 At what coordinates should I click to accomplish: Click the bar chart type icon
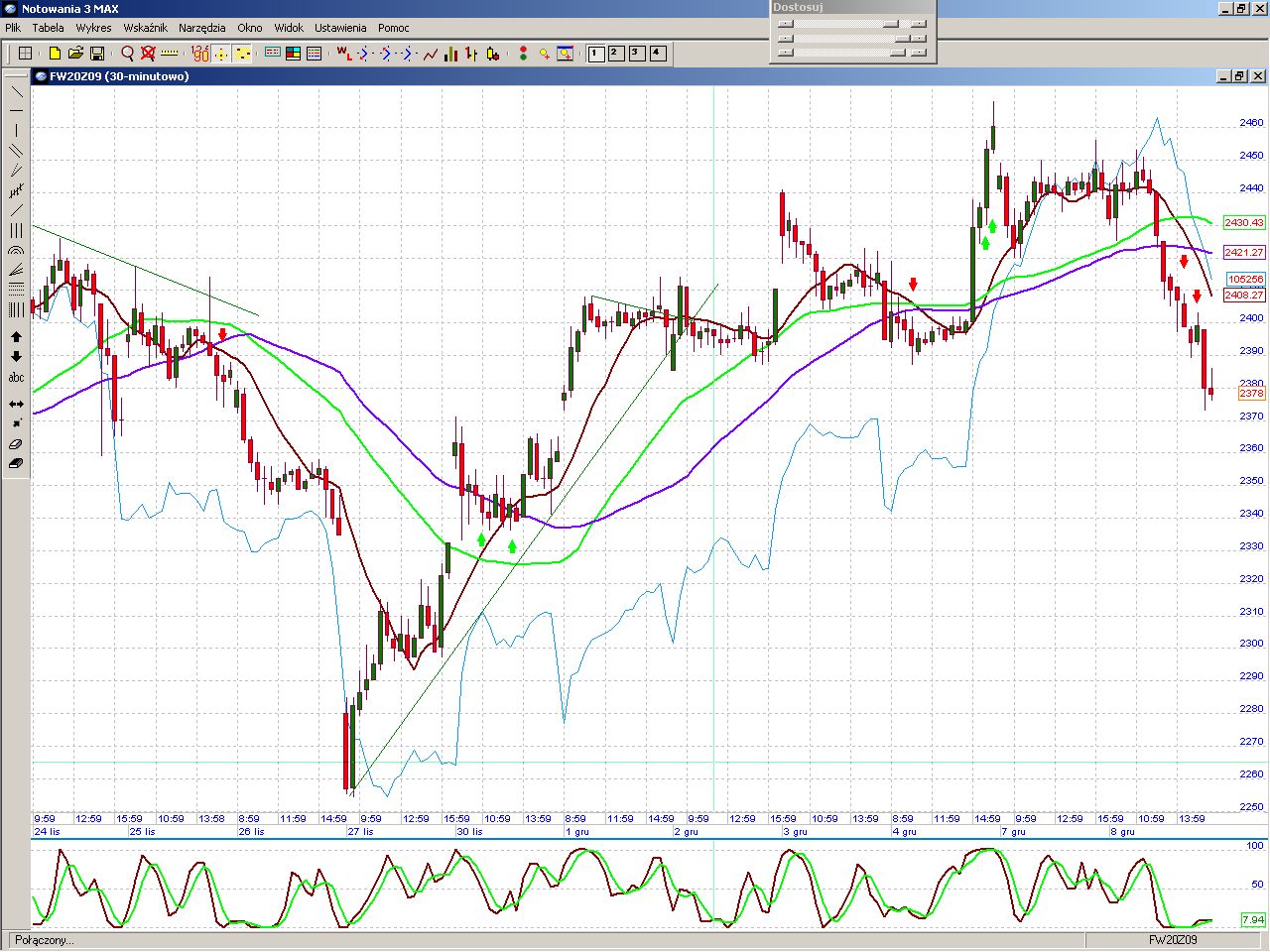click(x=450, y=54)
